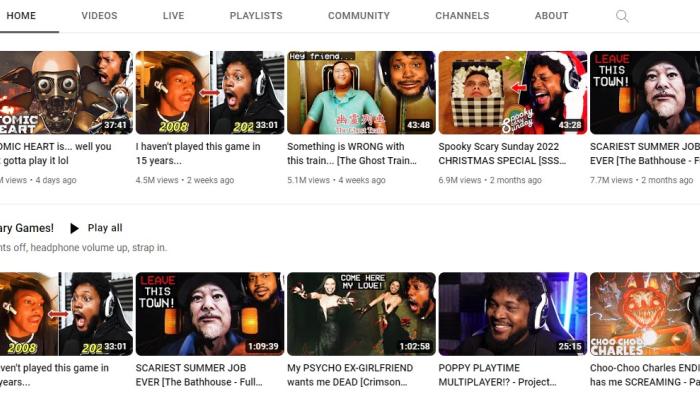Image resolution: width=700 pixels, height=394 pixels.
Task: Open title 'Spooky Scary Sunday 2022 CHRISTMAS SPECIAL'
Action: point(502,153)
